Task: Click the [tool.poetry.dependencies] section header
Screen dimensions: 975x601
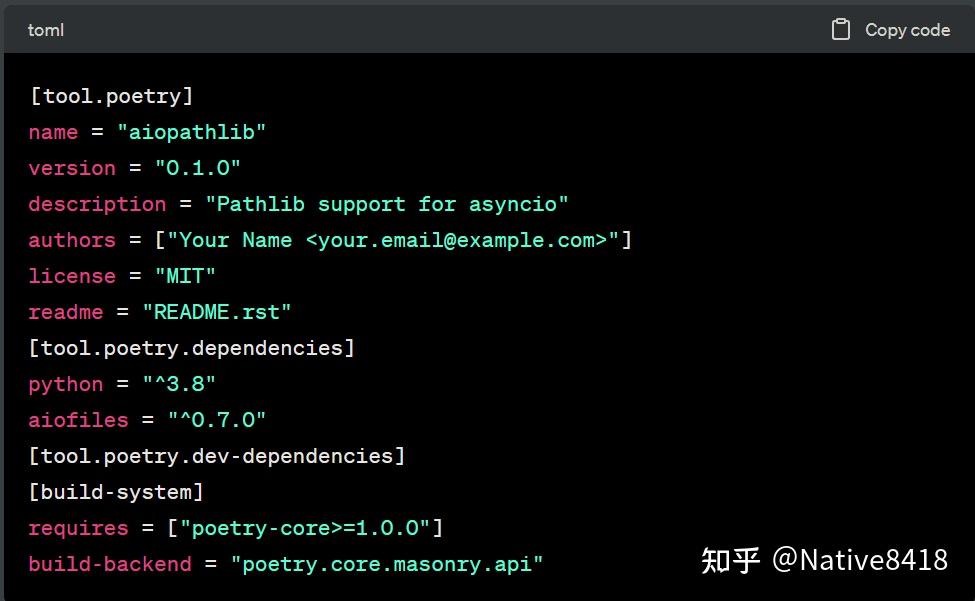Action: [x=192, y=347]
